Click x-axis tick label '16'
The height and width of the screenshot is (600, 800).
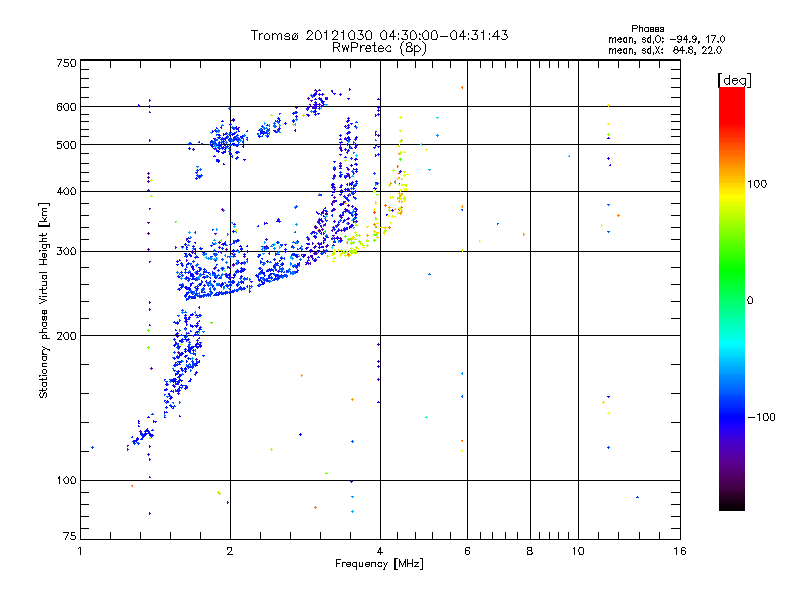(680, 551)
